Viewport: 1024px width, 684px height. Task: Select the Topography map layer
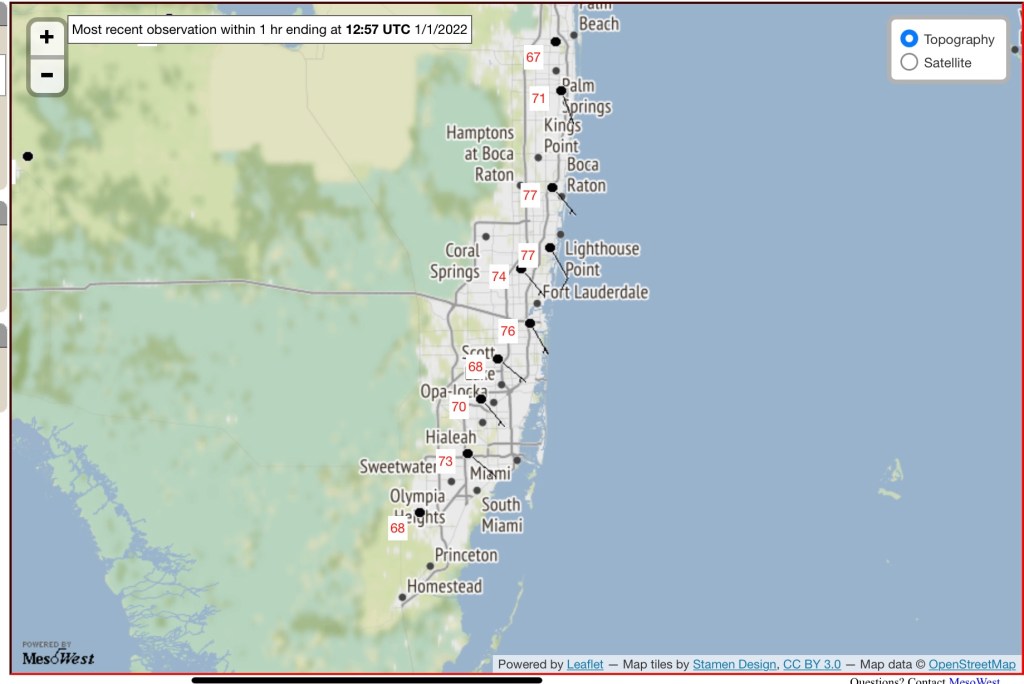pyautogui.click(x=909, y=39)
